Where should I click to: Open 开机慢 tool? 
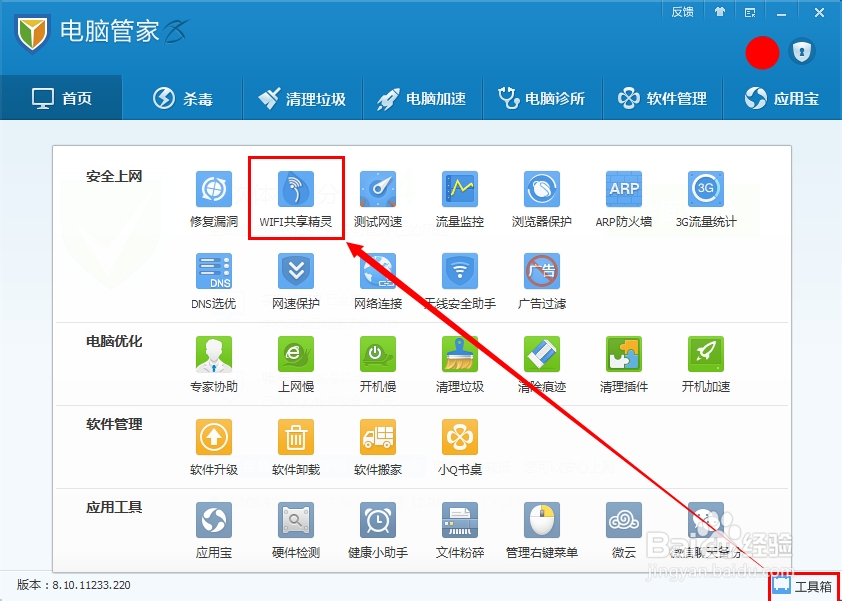(x=378, y=365)
